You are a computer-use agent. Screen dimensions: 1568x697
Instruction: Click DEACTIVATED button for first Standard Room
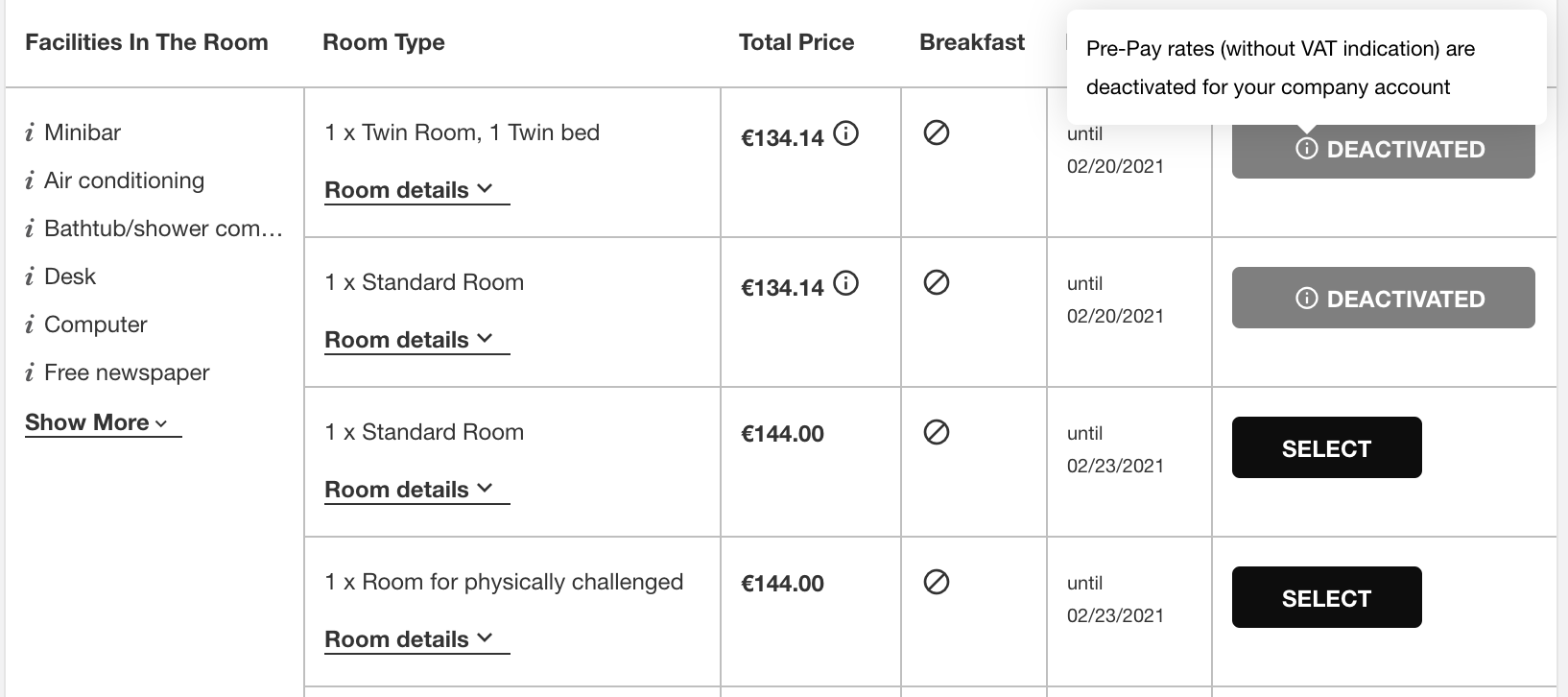coord(1383,298)
